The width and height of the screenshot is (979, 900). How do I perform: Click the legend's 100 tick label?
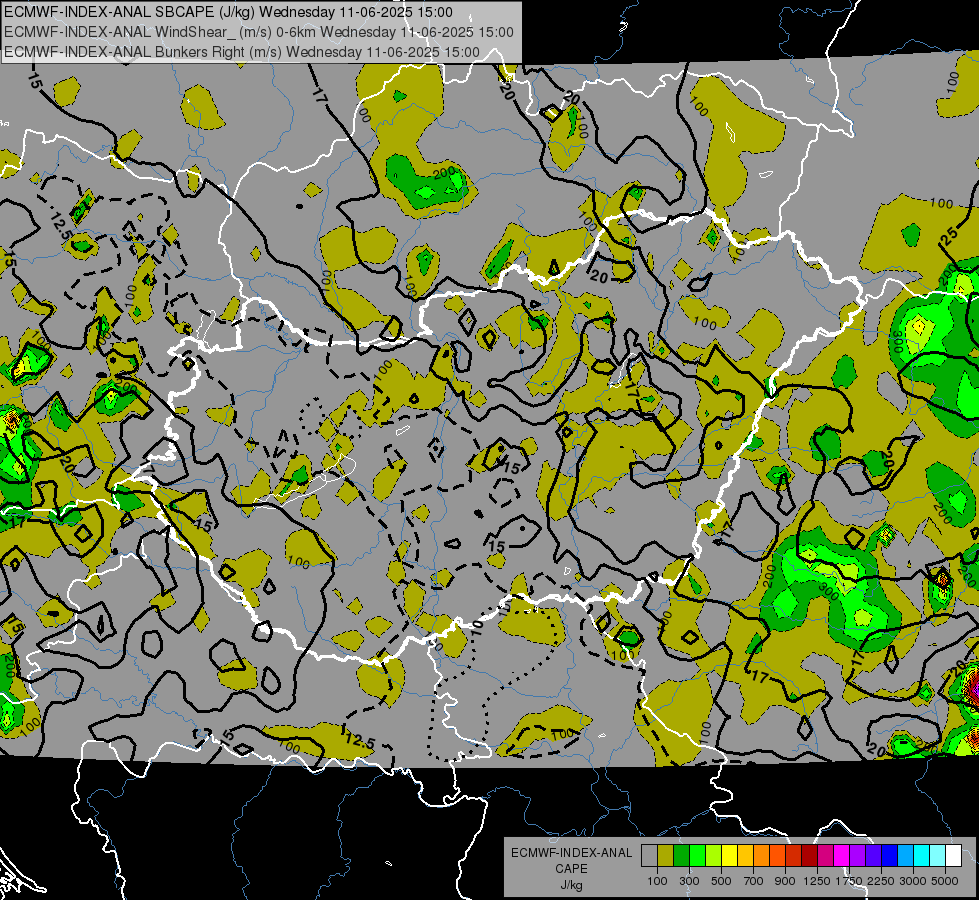tap(657, 881)
